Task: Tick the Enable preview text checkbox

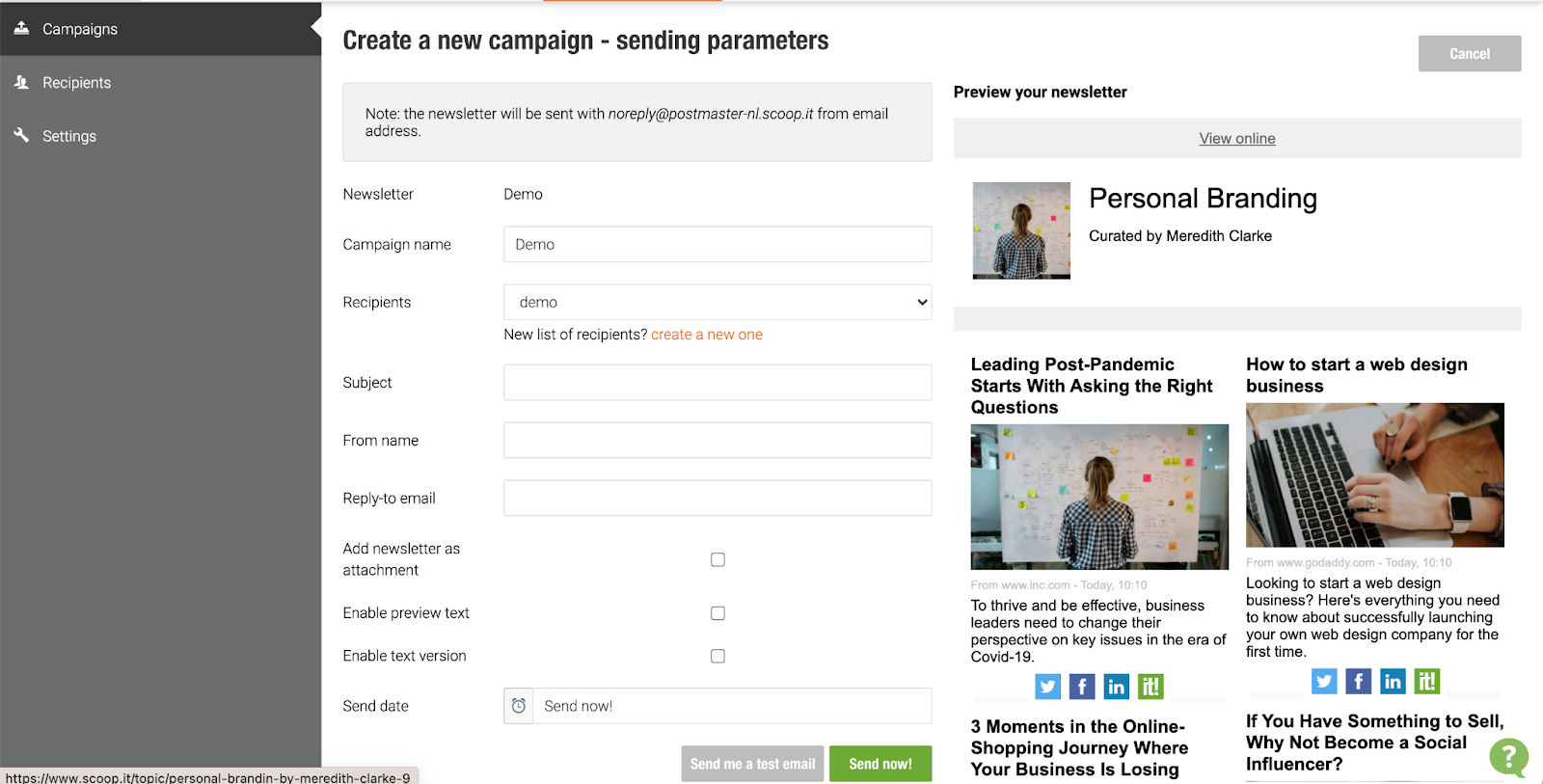Action: [x=717, y=613]
